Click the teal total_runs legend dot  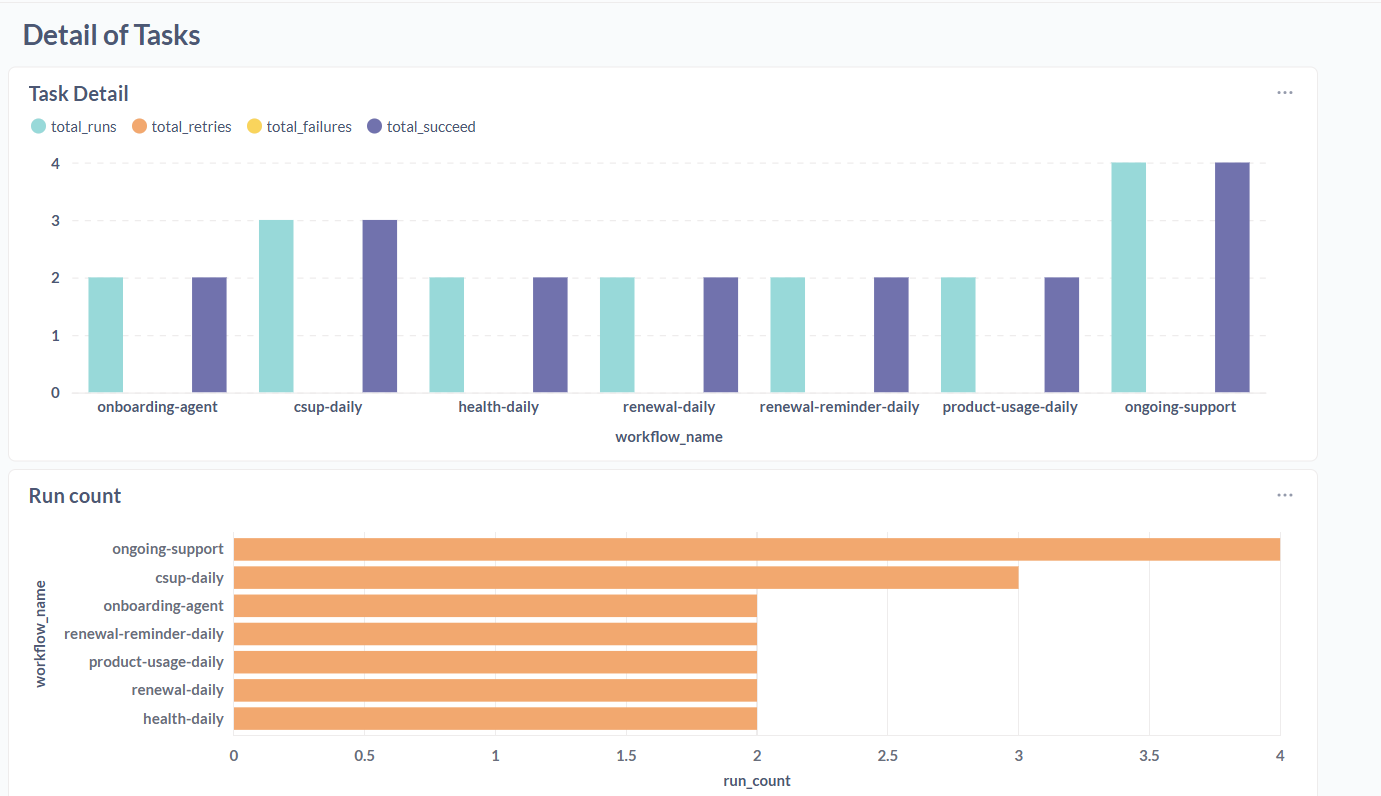39,127
